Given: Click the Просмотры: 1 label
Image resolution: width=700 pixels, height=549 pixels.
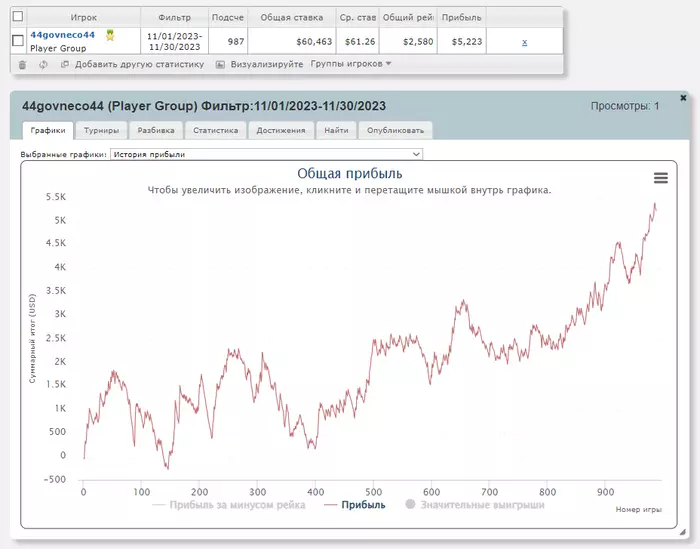Looking at the screenshot, I should [x=625, y=106].
